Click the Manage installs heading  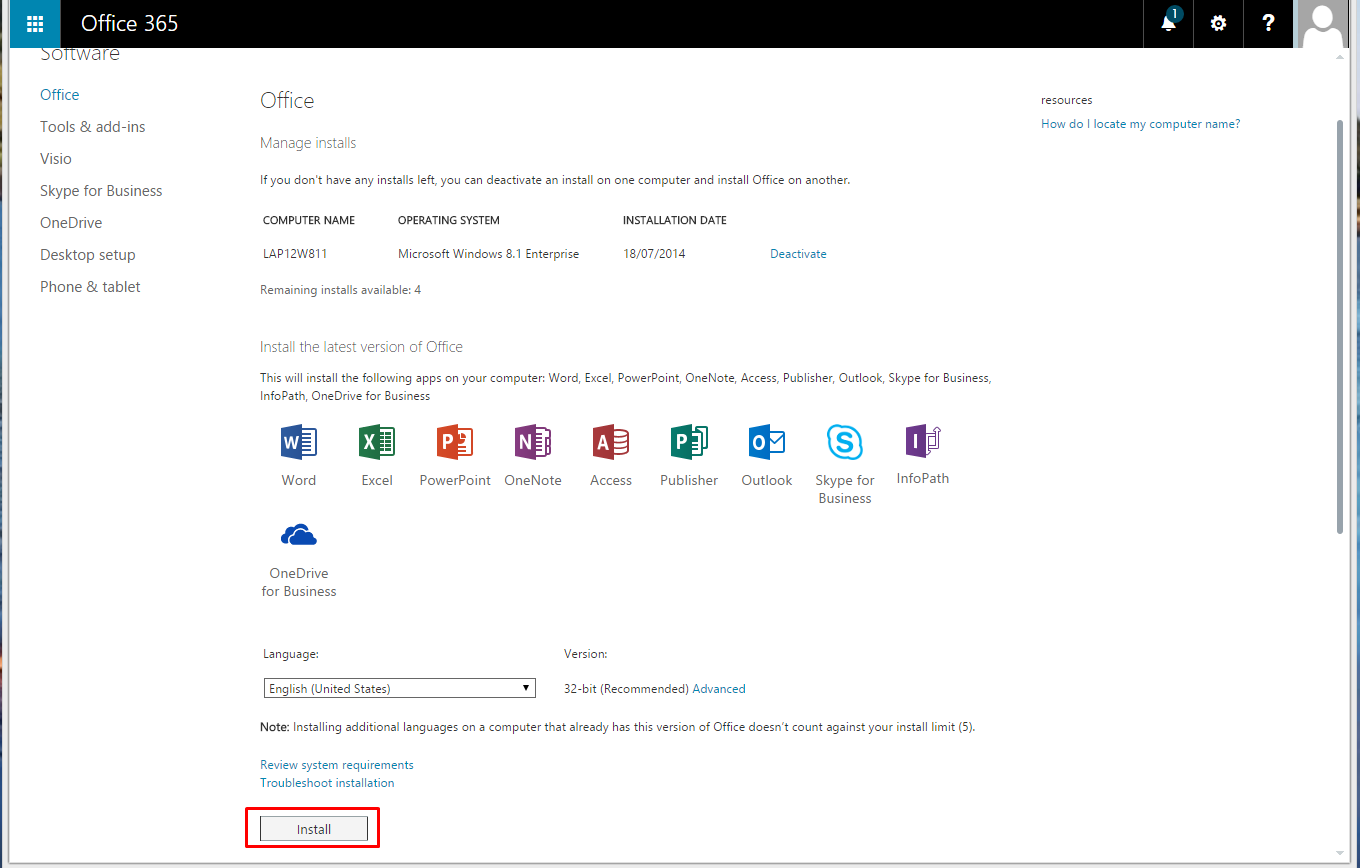308,143
